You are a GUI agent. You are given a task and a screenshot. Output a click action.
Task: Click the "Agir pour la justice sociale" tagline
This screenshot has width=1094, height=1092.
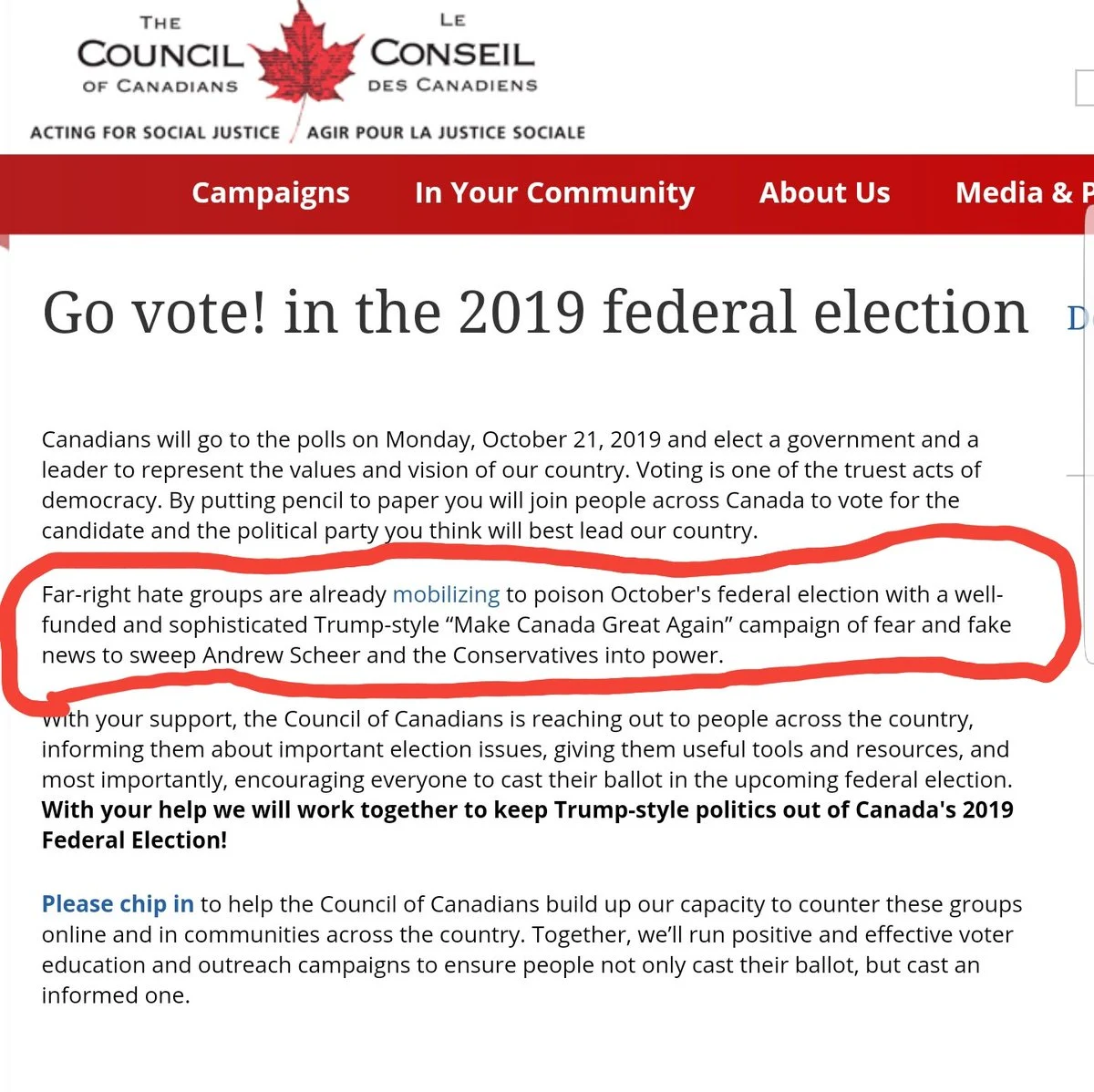[446, 133]
